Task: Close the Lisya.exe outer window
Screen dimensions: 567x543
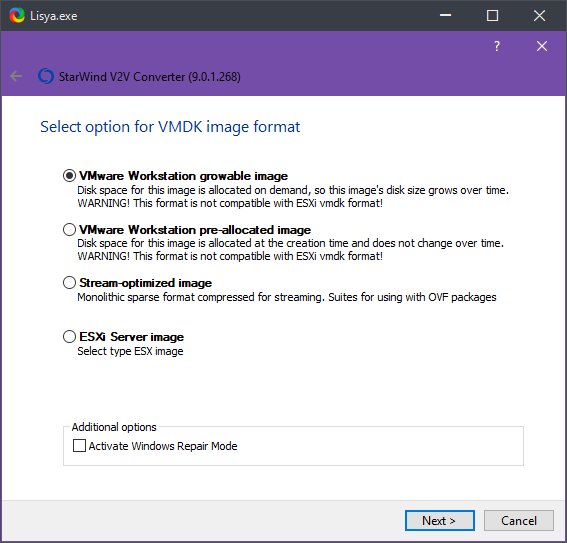Action: pyautogui.click(x=539, y=16)
